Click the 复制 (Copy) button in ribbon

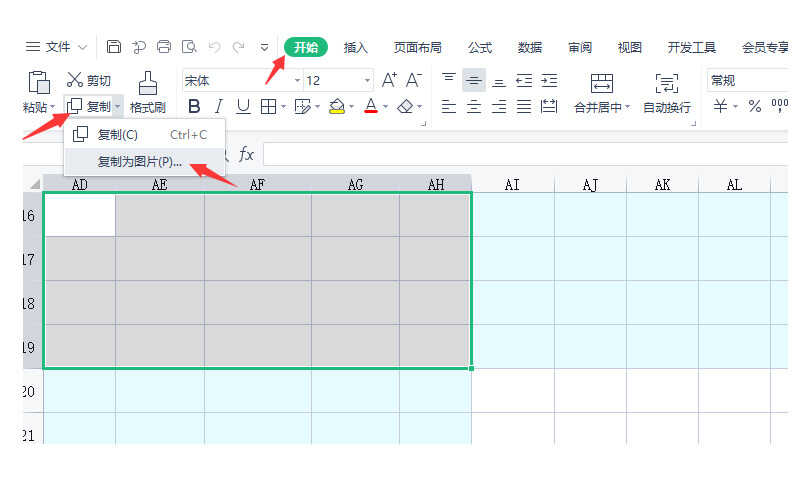[88, 106]
